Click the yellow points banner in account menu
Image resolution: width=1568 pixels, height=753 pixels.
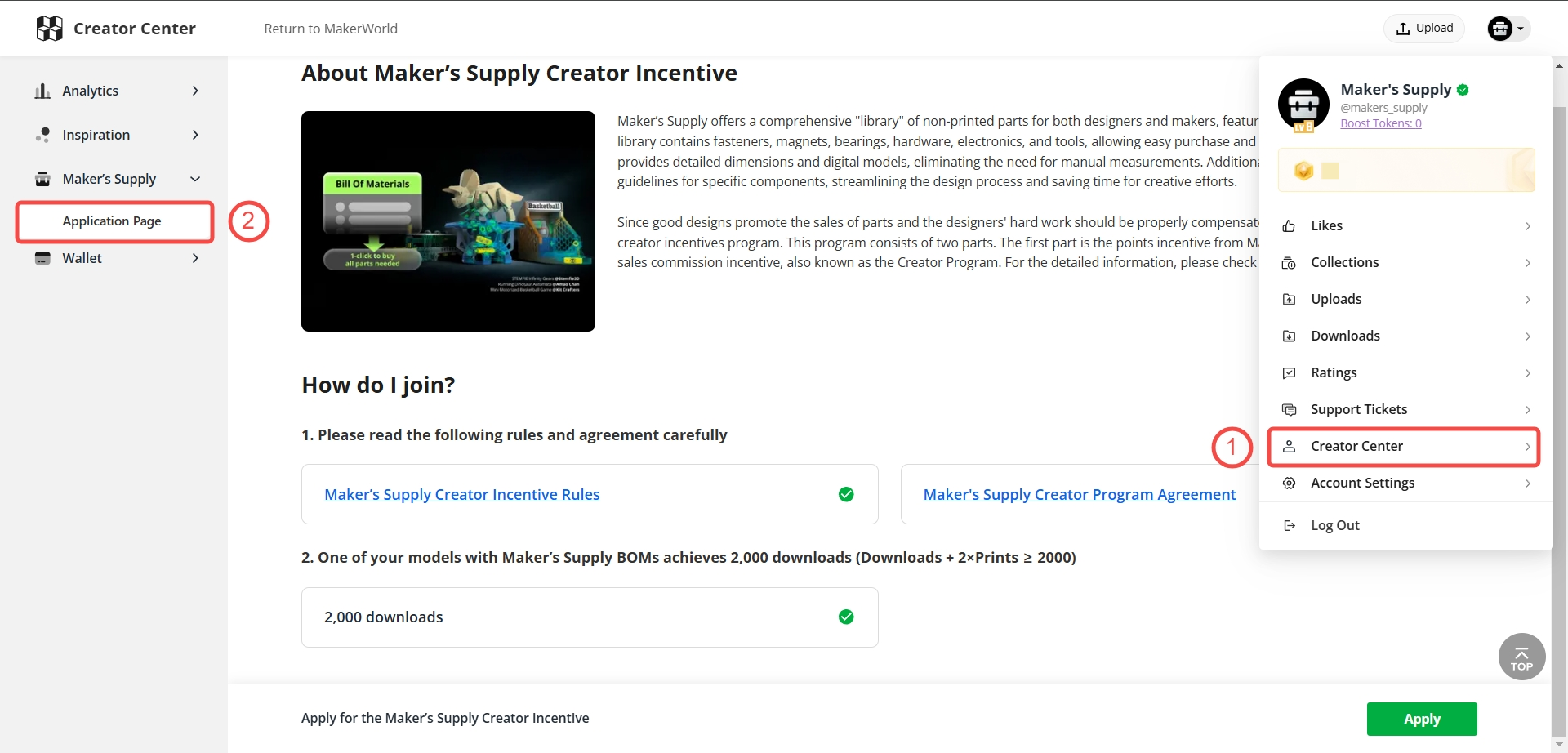click(x=1406, y=170)
